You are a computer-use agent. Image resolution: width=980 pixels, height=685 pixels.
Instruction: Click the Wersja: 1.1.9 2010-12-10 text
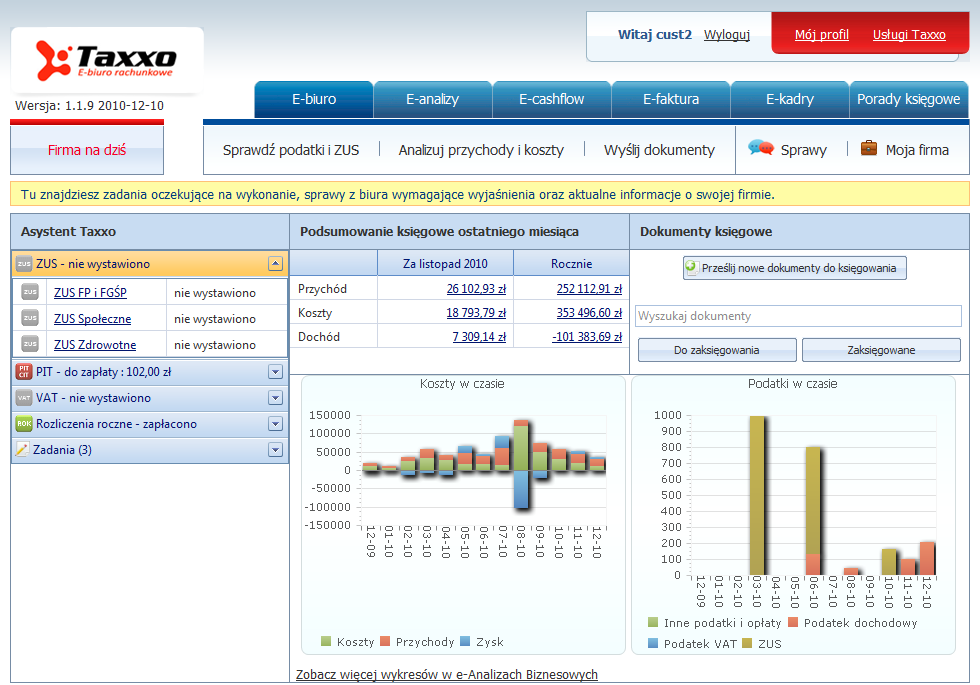(x=89, y=106)
